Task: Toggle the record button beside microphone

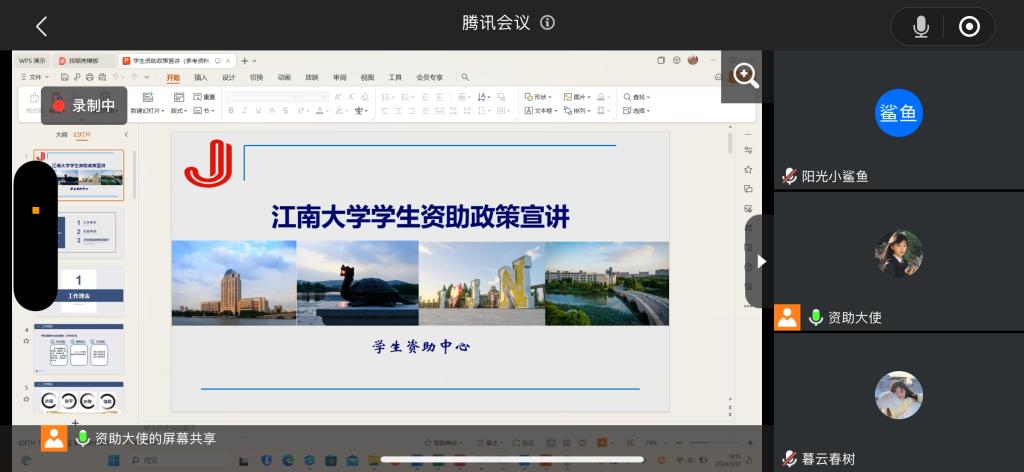Action: (x=969, y=27)
